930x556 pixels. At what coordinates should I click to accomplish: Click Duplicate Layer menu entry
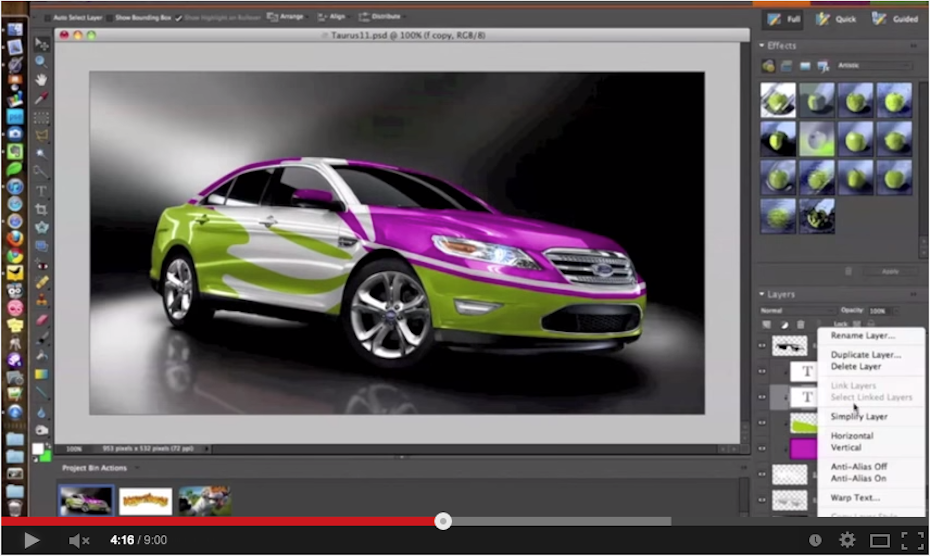point(865,355)
